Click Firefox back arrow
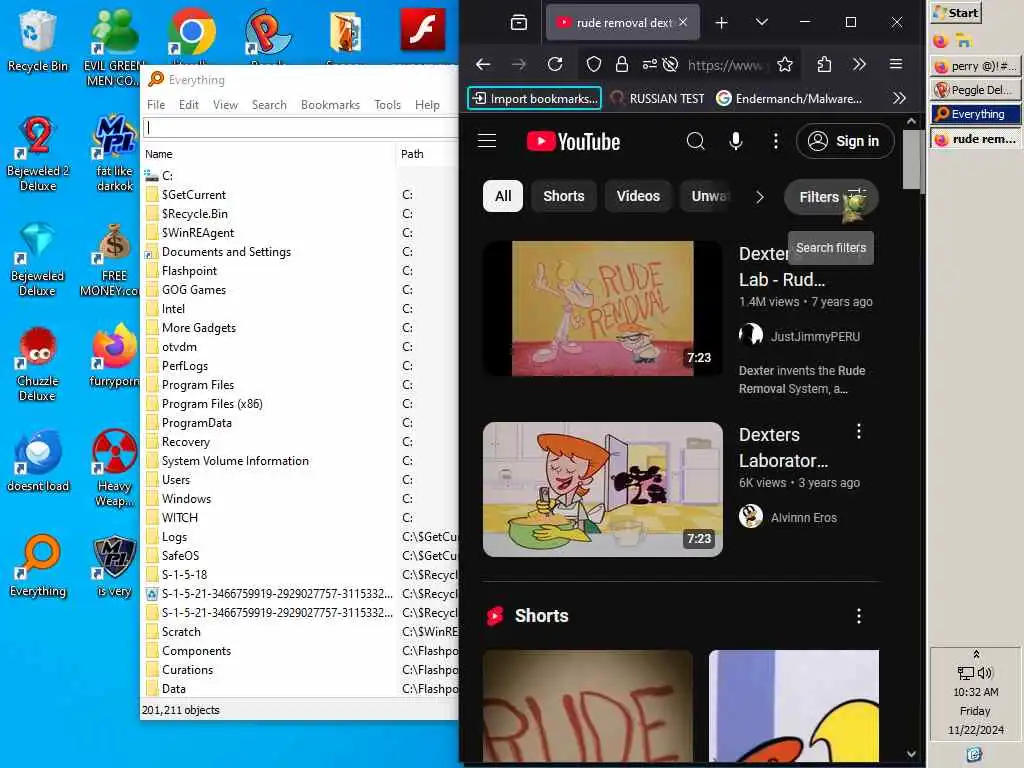Viewport: 1024px width, 768px height. 483,64
